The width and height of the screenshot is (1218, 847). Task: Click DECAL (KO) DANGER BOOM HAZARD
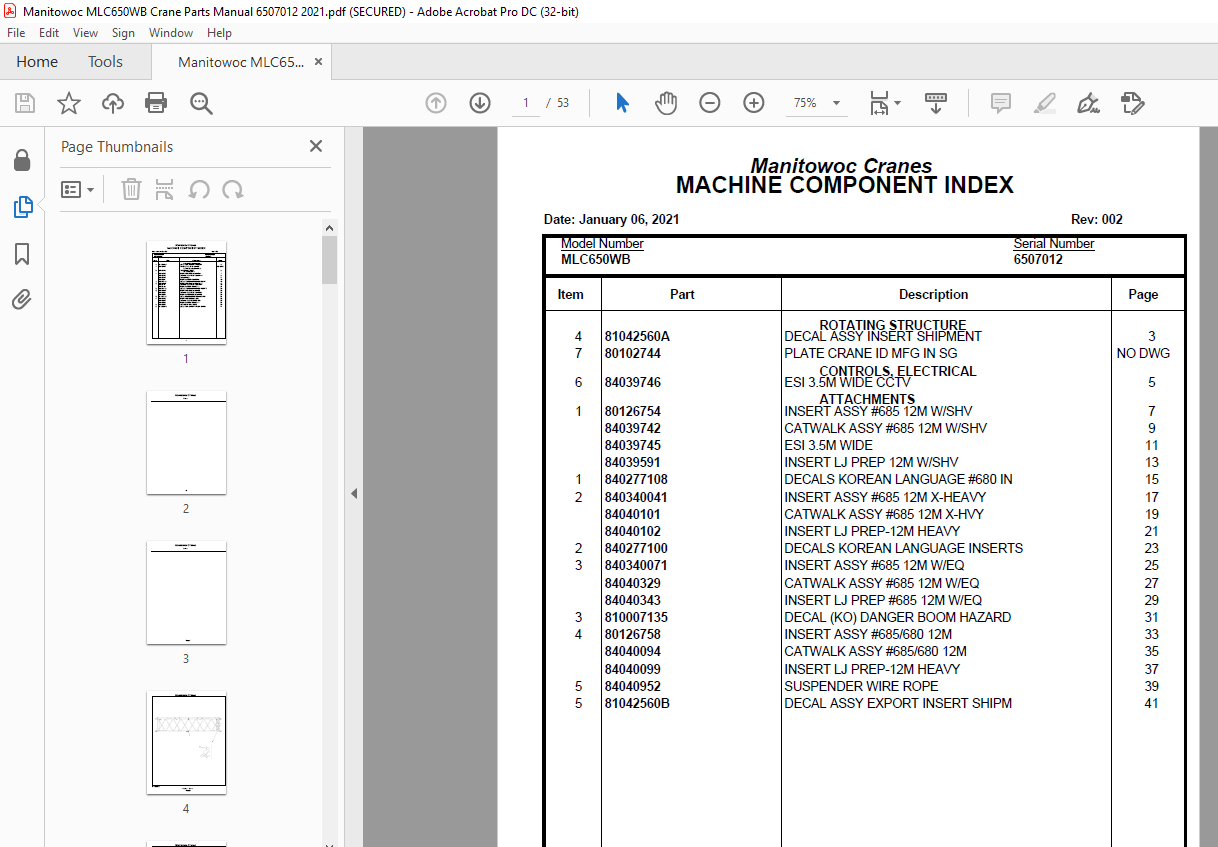tap(897, 618)
